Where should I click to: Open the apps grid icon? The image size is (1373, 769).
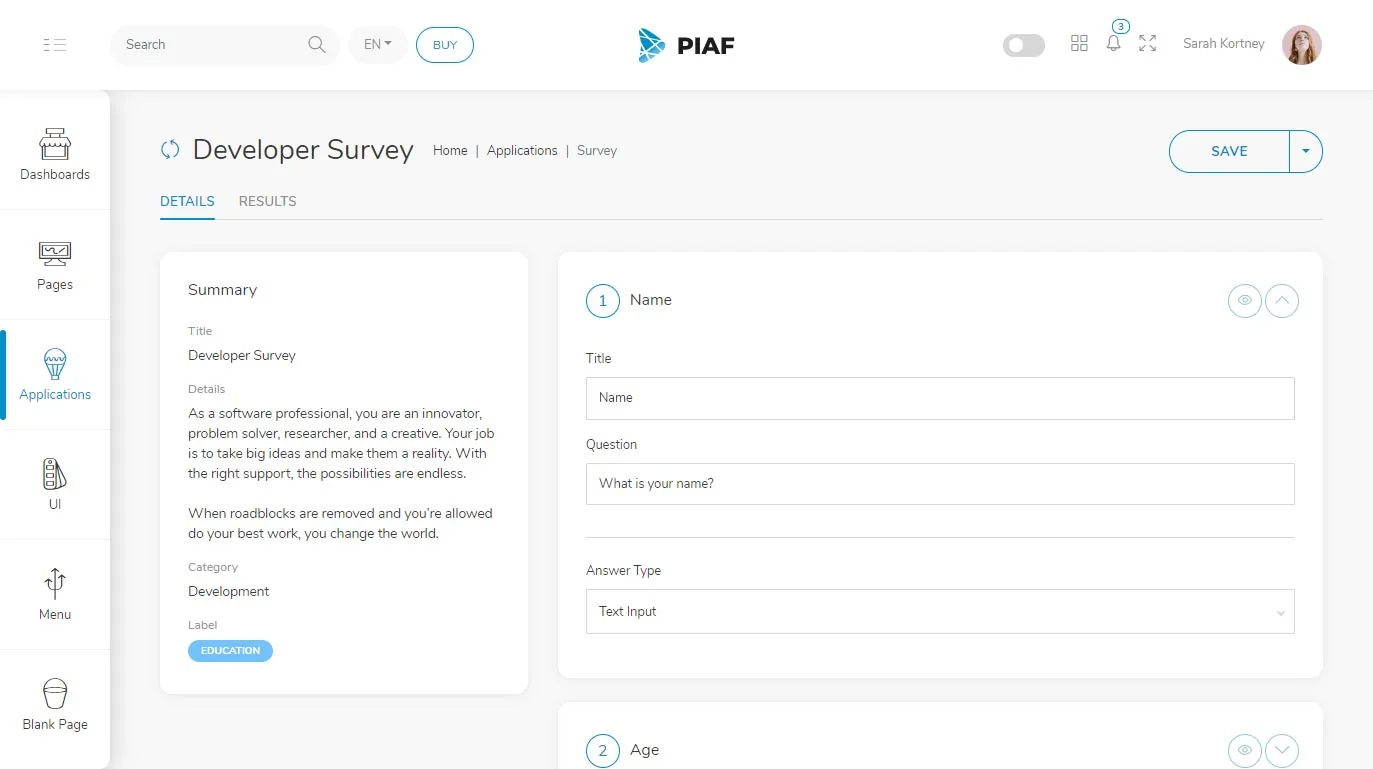[1079, 43]
